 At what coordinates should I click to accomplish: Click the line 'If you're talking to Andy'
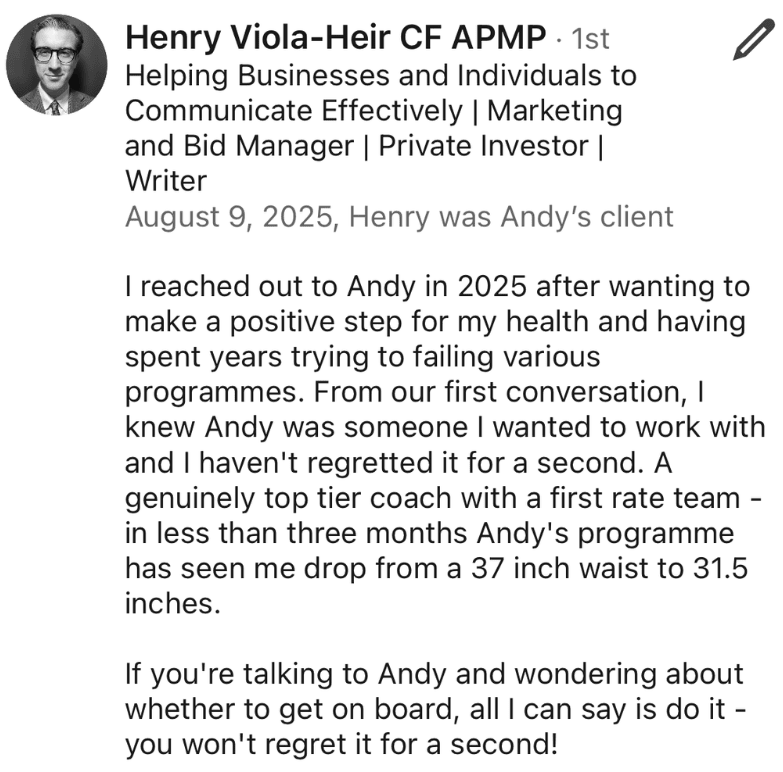pos(434,674)
